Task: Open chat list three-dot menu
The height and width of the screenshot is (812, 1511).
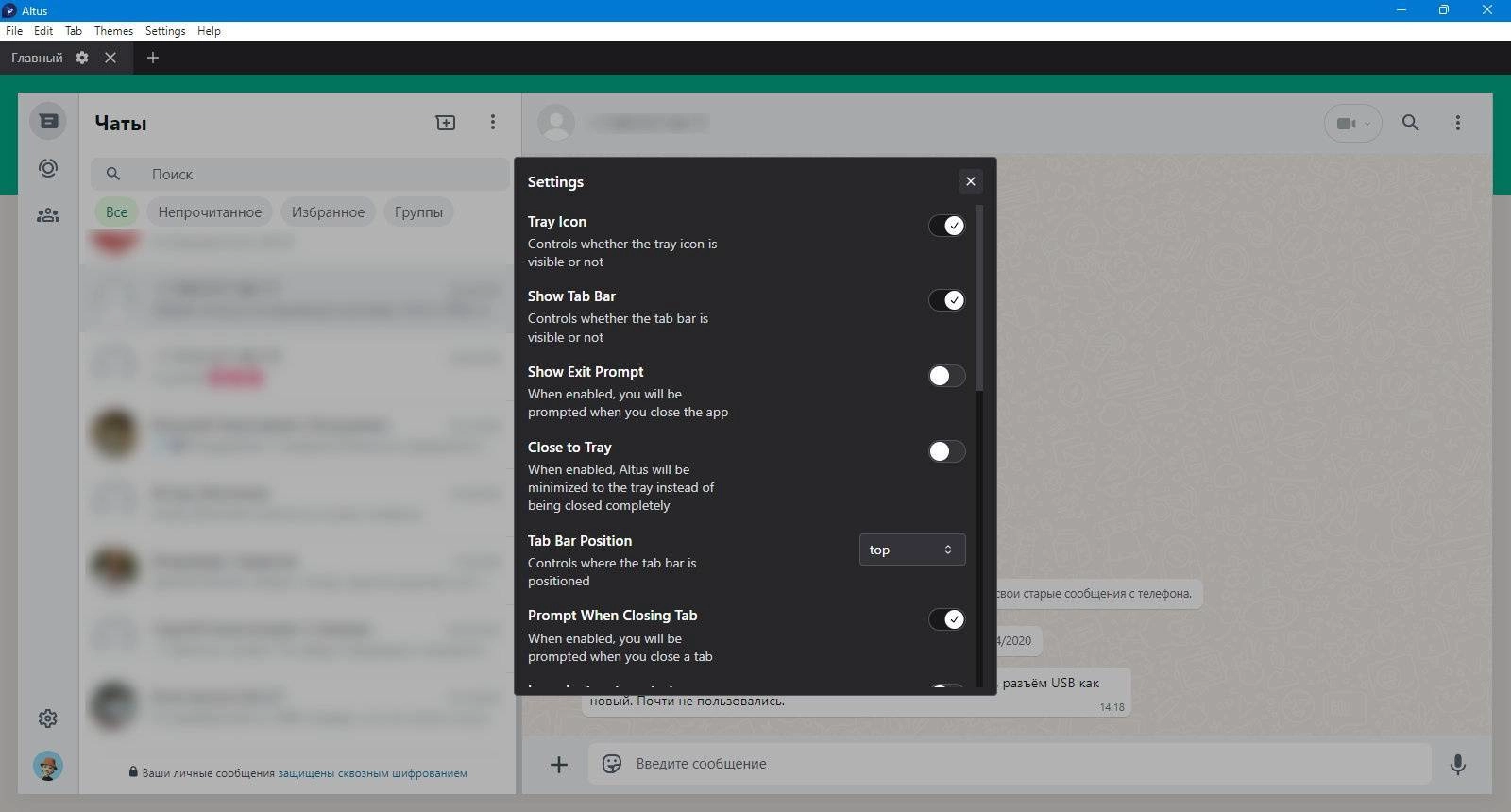Action: tap(492, 122)
